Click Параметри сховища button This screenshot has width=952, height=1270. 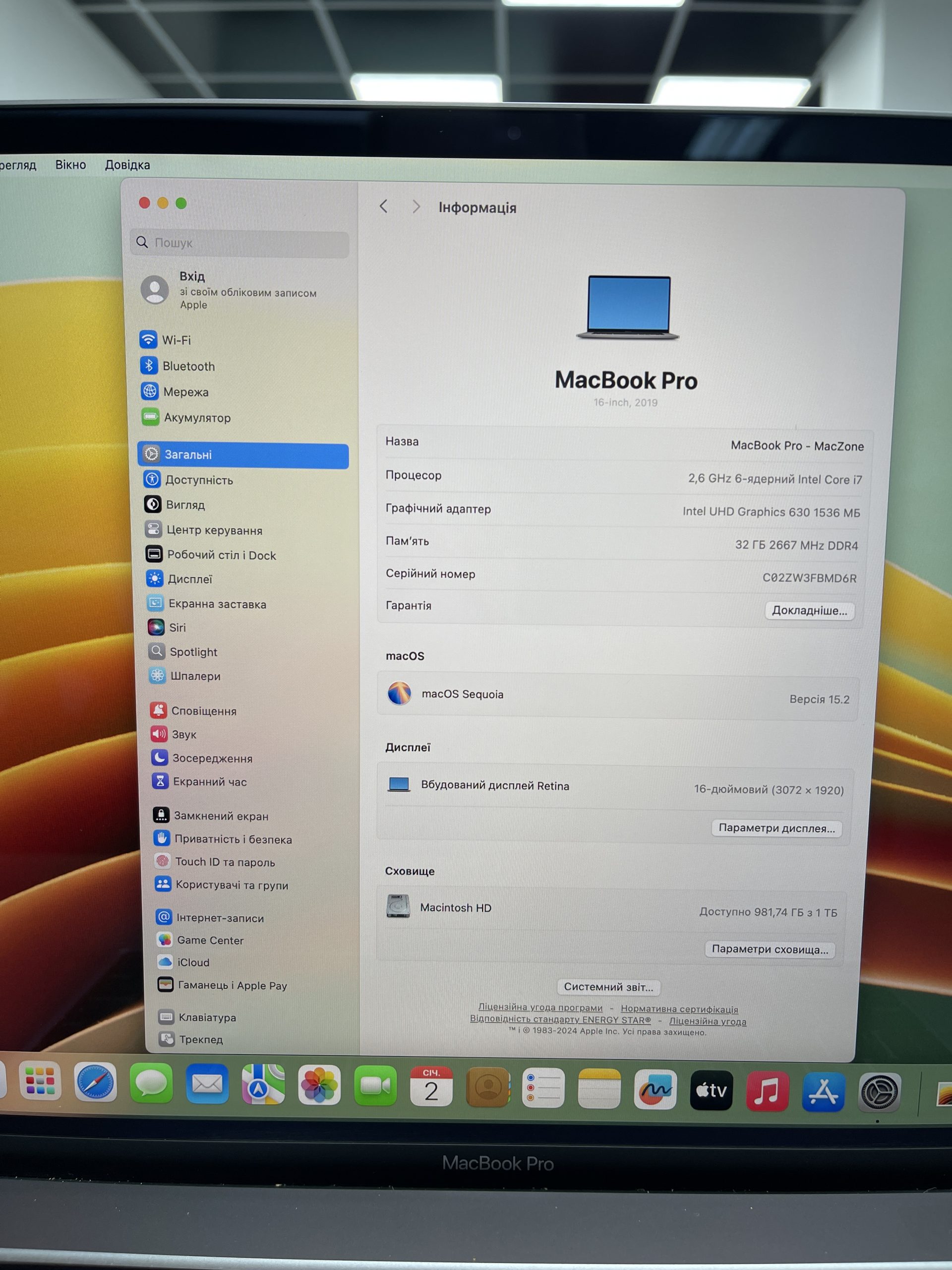coord(770,949)
